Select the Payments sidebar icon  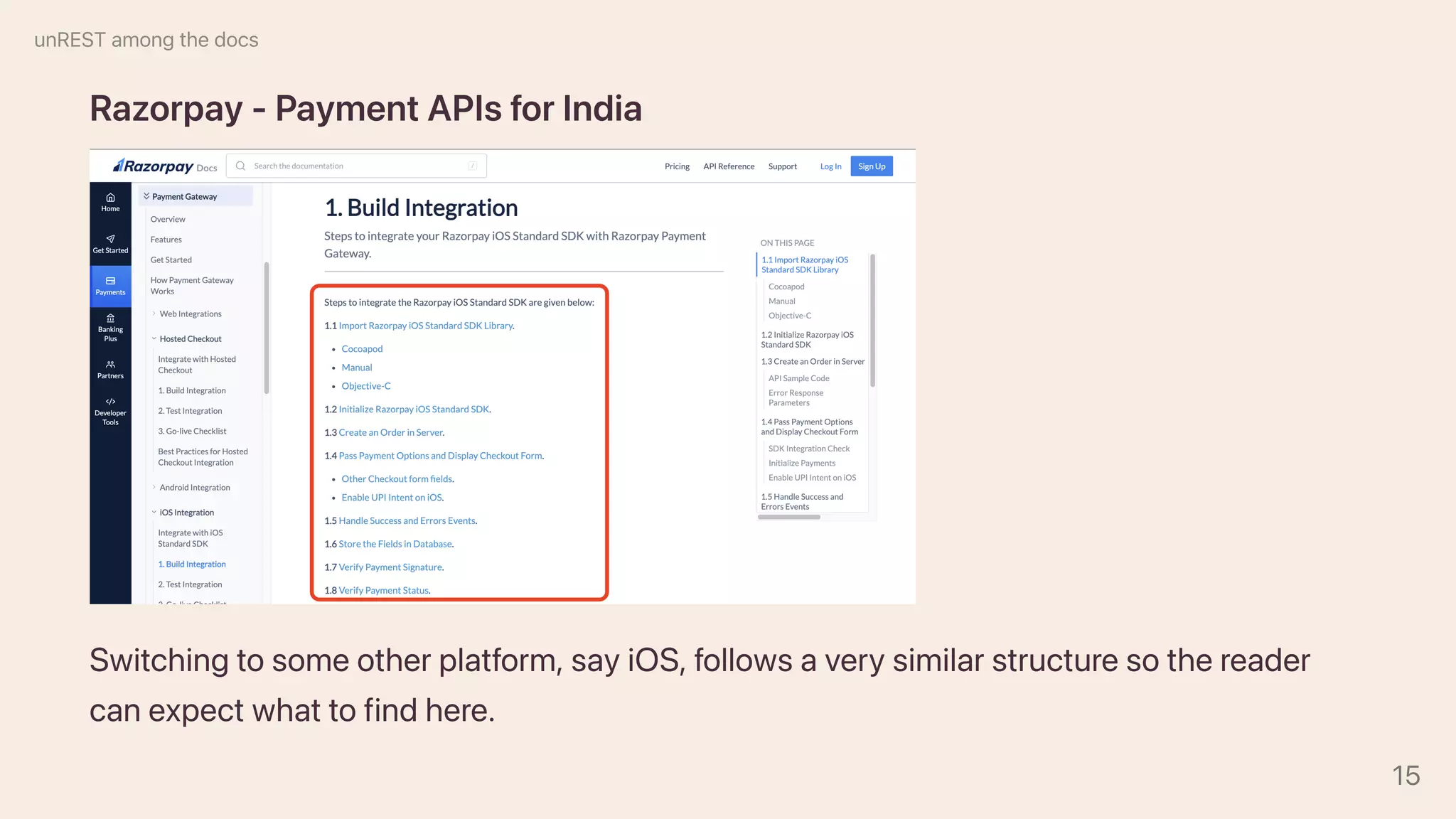point(110,286)
